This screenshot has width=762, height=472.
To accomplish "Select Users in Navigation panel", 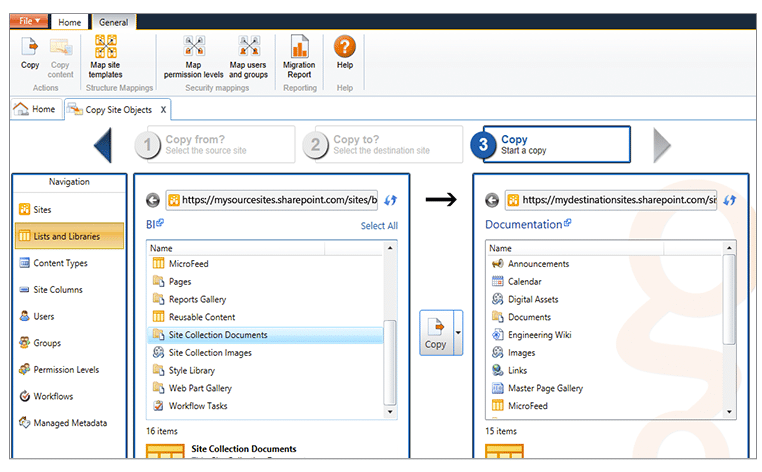I will tap(69, 316).
